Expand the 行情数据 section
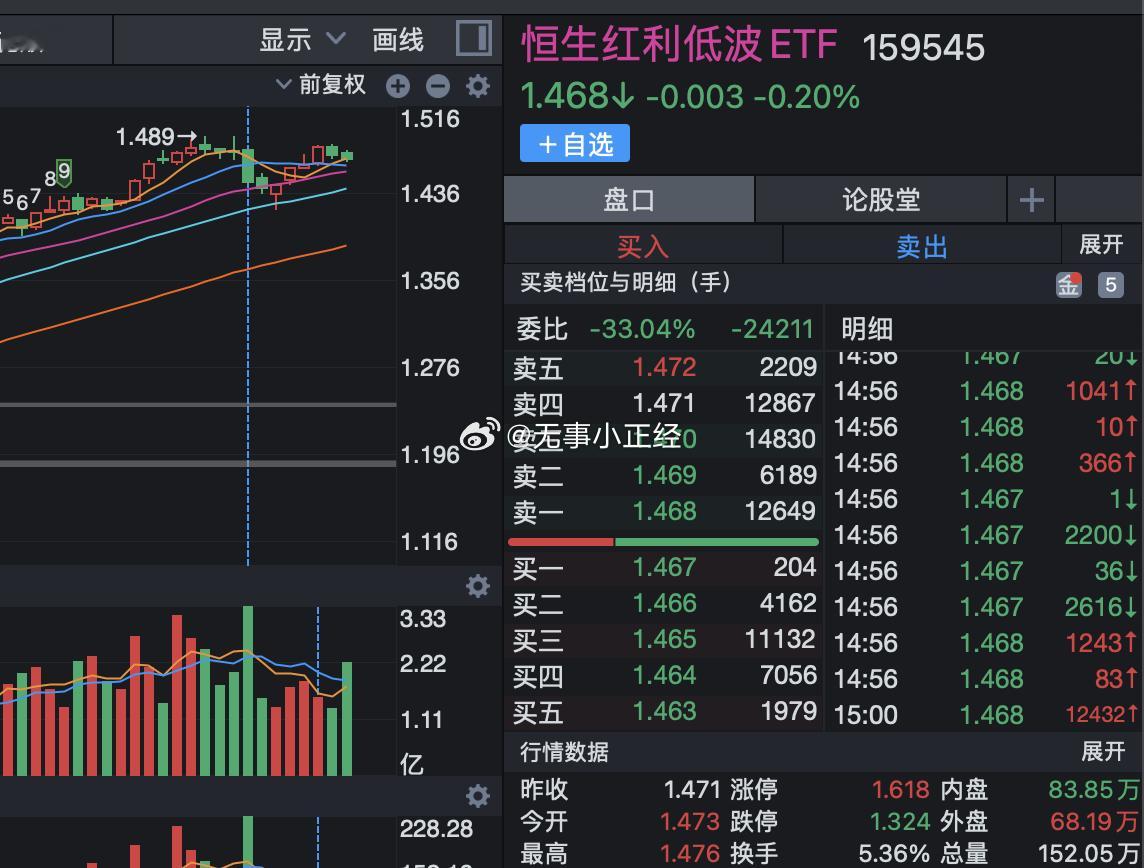Viewport: 1144px width, 868px height. point(1102,751)
